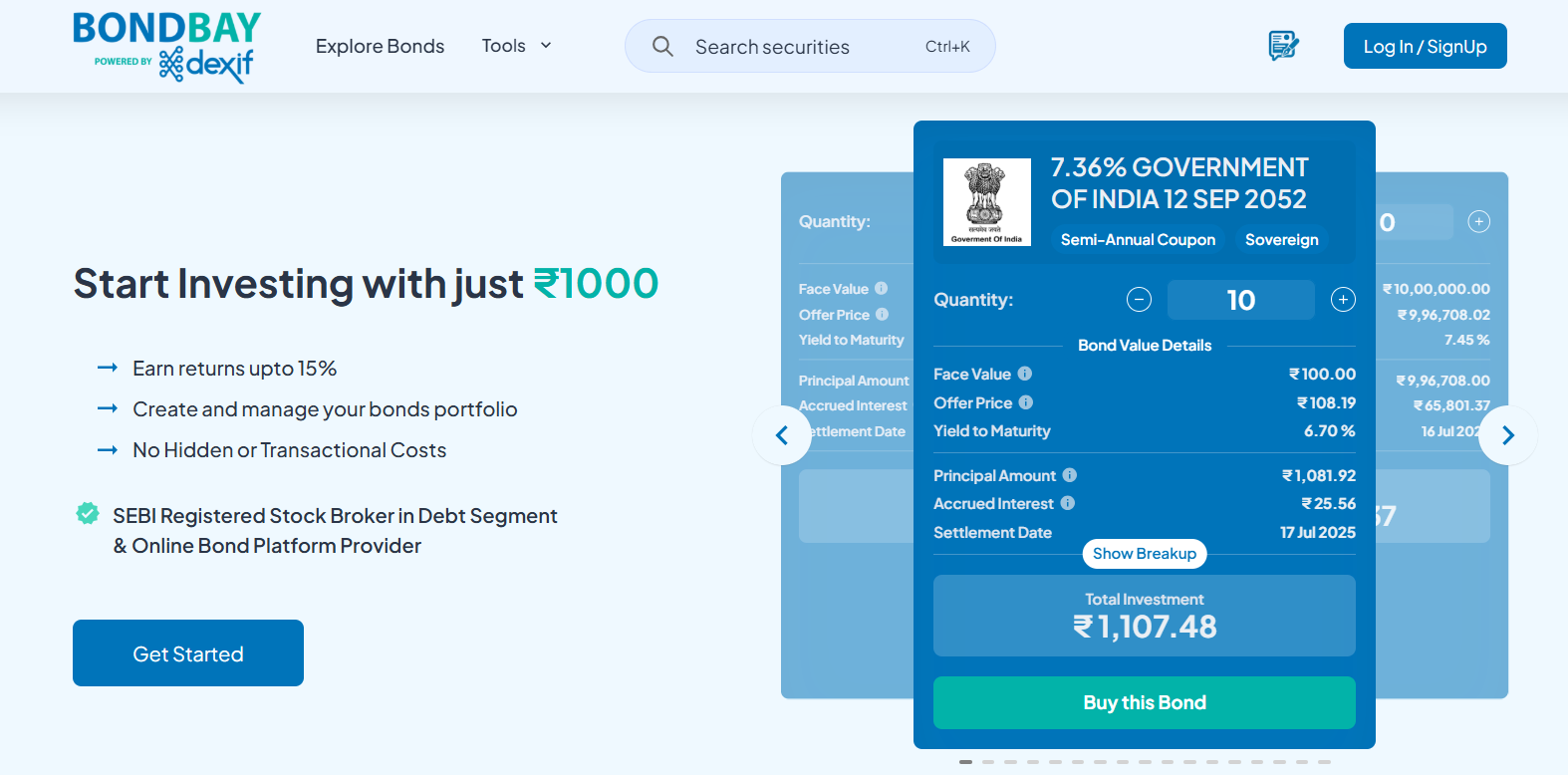The height and width of the screenshot is (775, 1568).
Task: Expand the Tools dropdown menu
Action: coord(516,46)
